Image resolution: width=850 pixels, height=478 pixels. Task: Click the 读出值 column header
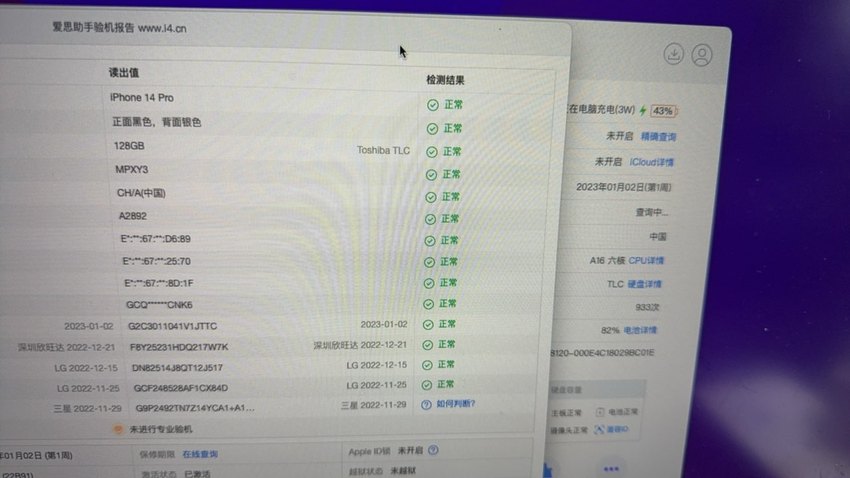(124, 73)
